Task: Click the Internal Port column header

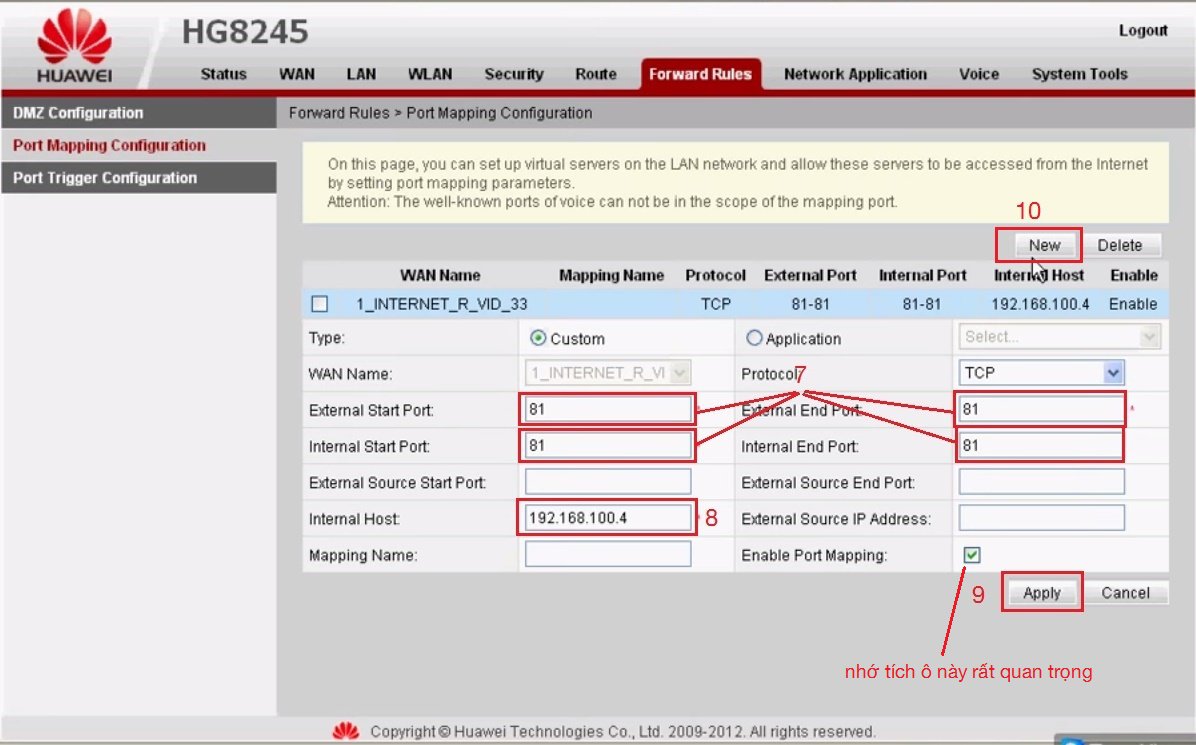Action: coord(922,275)
